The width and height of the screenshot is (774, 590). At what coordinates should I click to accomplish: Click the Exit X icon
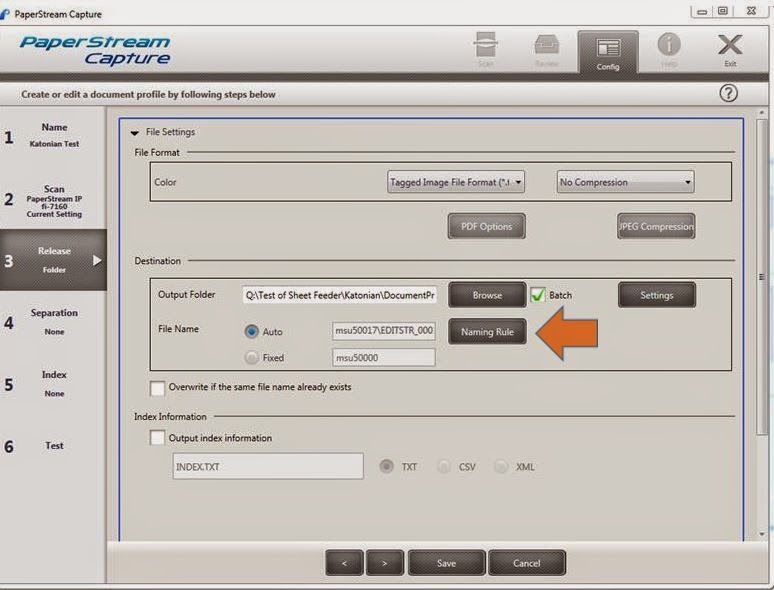pos(730,49)
